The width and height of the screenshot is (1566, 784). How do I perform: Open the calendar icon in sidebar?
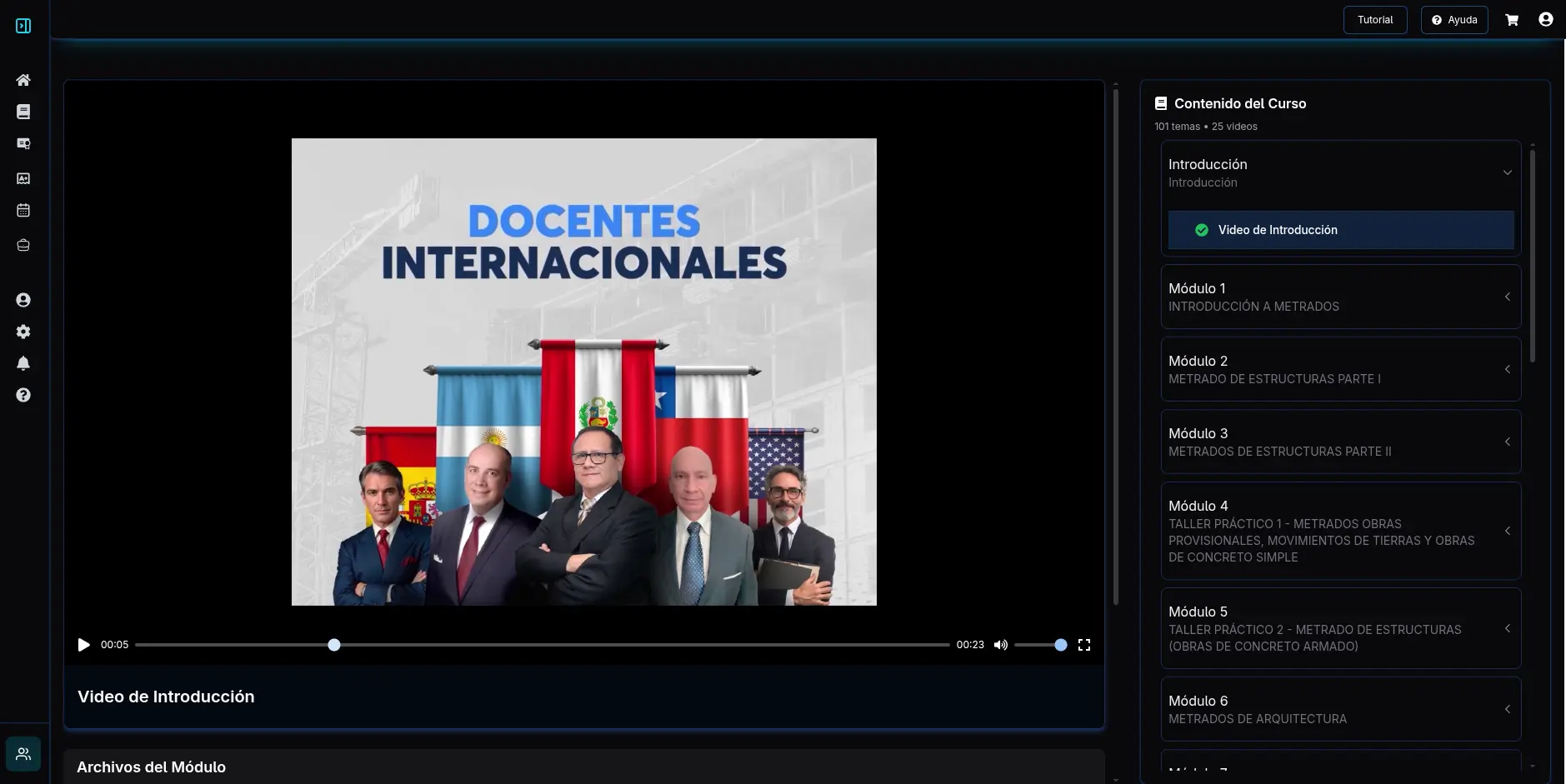23,210
